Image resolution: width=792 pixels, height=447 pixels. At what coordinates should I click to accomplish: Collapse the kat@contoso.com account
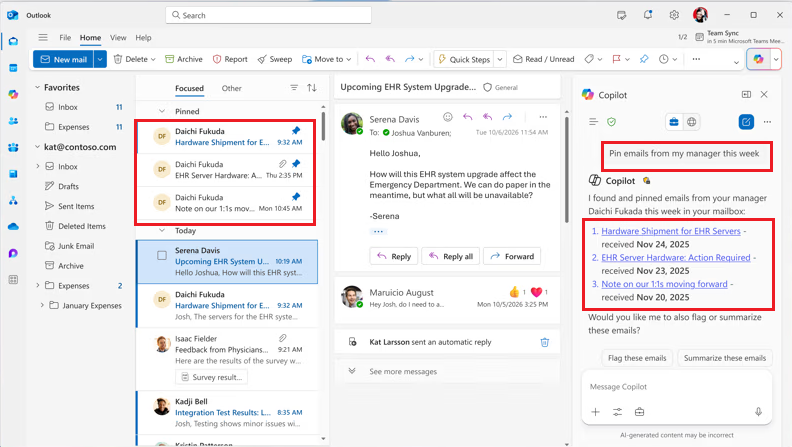pos(37,147)
